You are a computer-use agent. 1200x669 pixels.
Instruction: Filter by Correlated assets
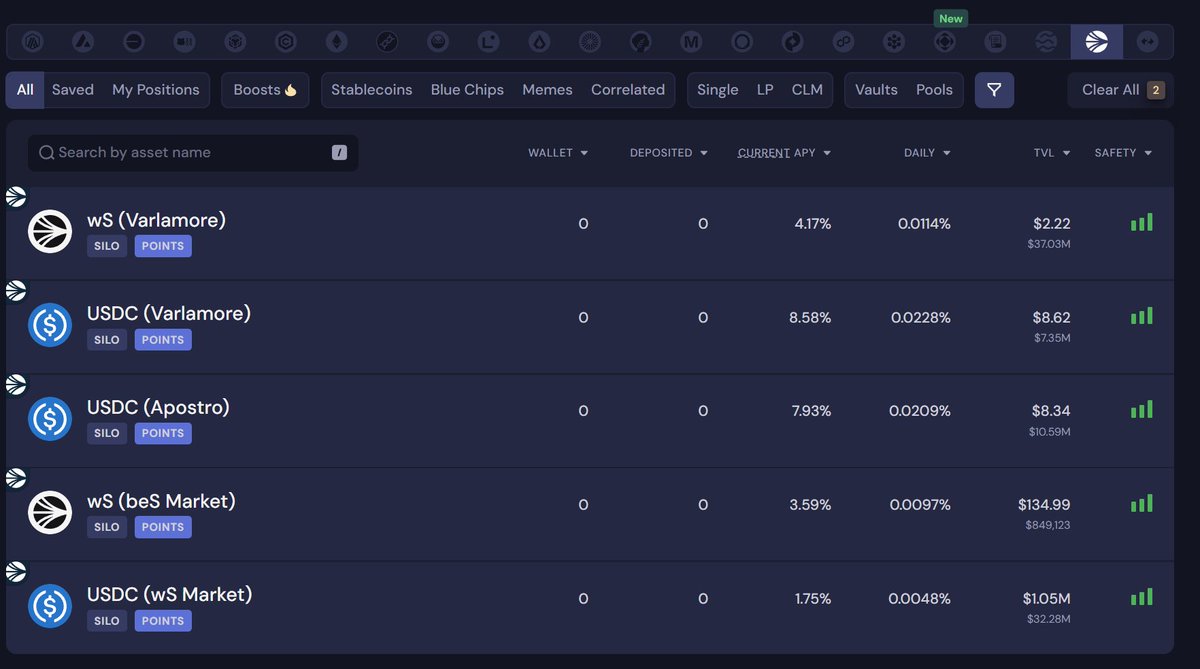(628, 90)
